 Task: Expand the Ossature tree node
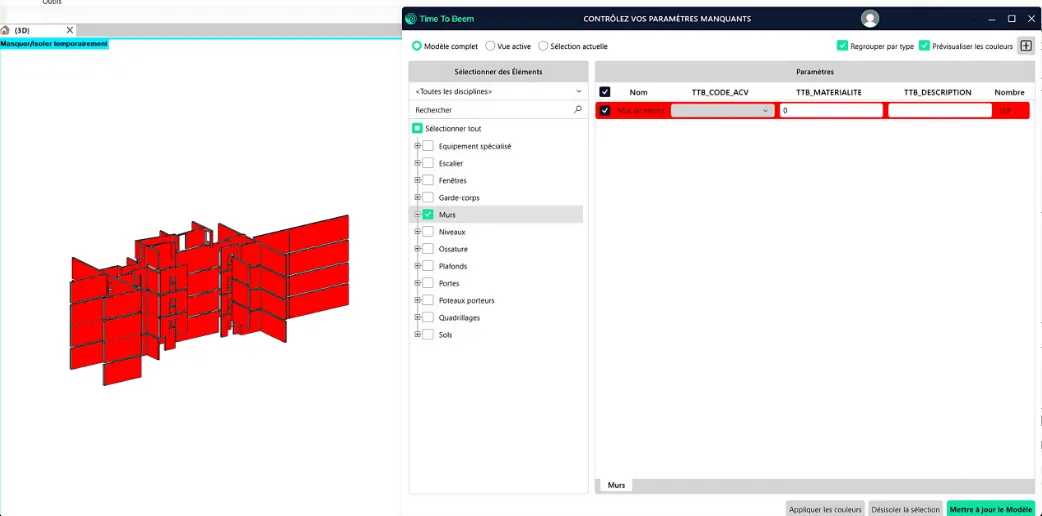tap(418, 249)
